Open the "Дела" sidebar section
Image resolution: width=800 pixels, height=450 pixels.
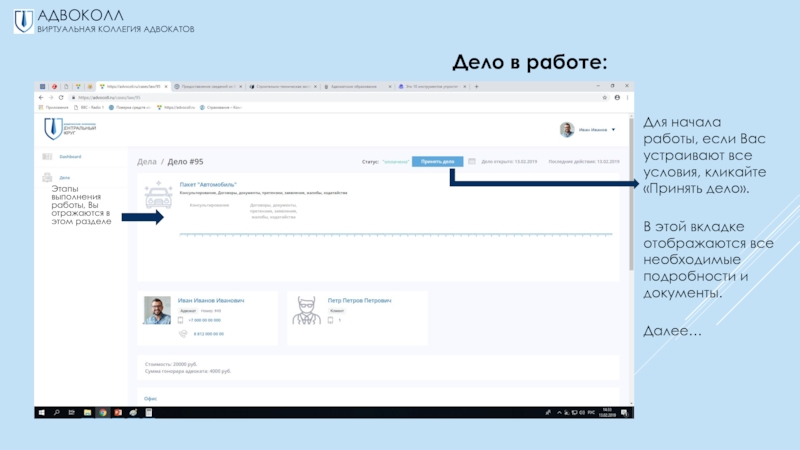pos(64,177)
